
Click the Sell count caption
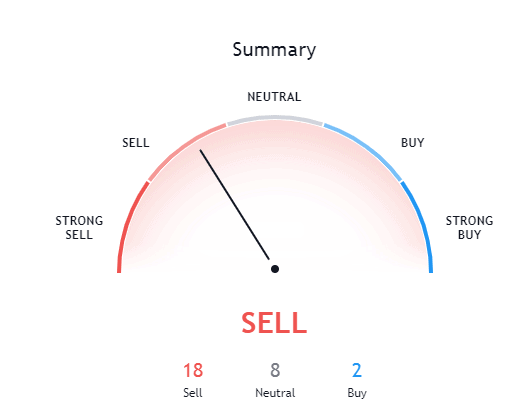point(193,393)
